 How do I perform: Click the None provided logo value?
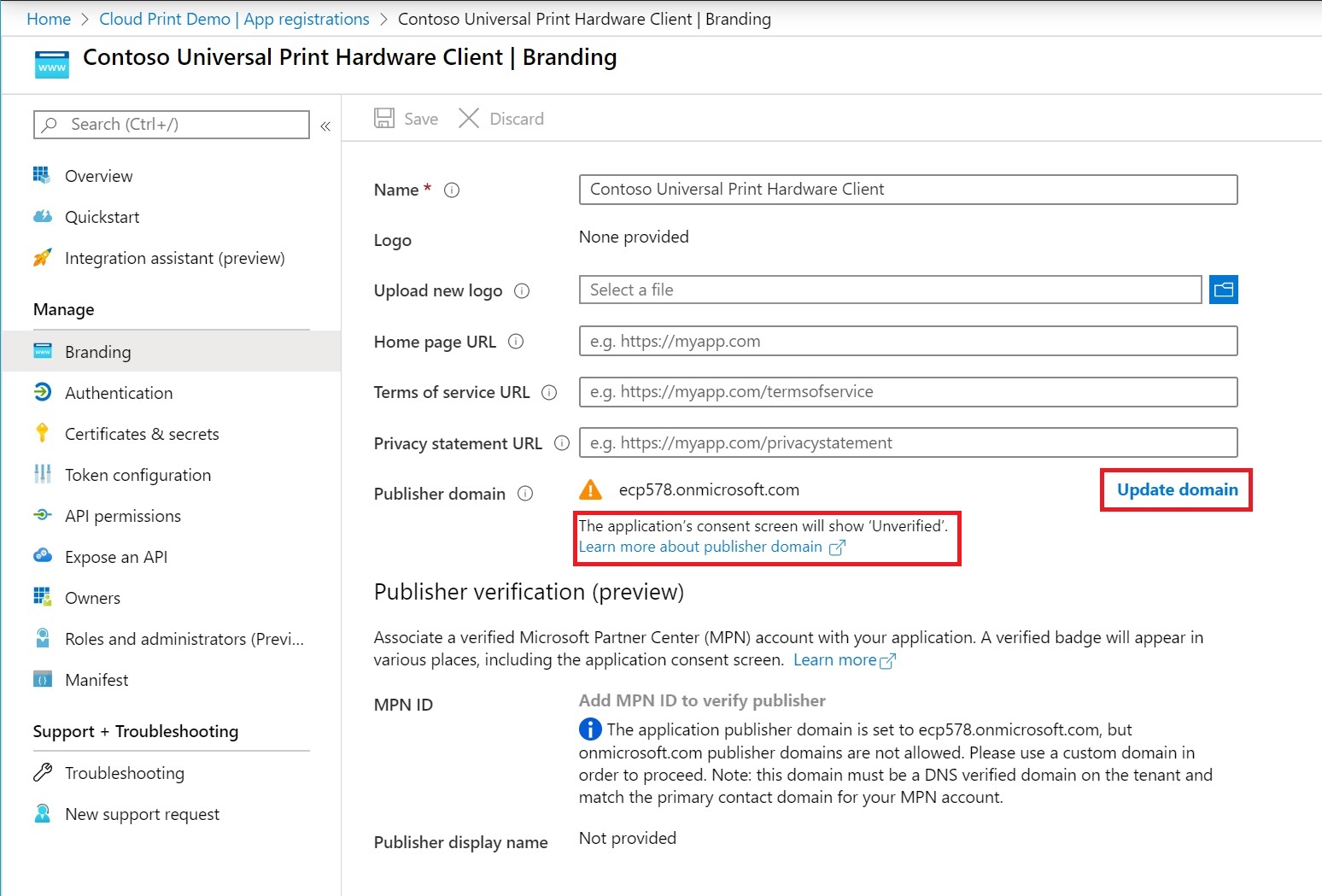click(634, 237)
